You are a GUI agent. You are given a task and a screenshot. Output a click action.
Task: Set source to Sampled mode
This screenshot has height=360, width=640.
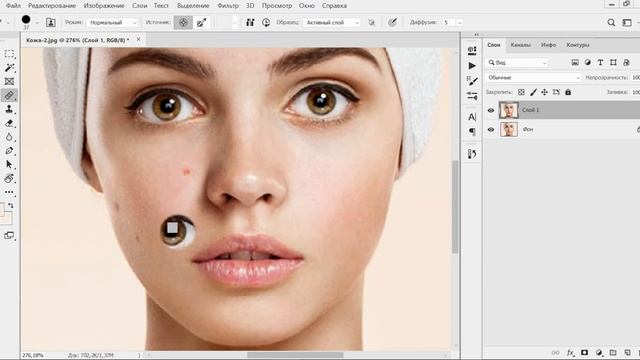pos(183,22)
